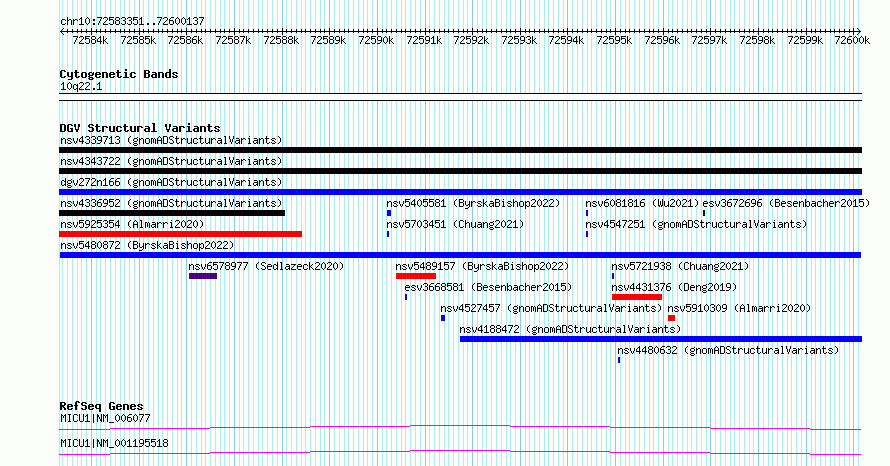Open nsv6081816 (Wu2021) label
The height and width of the screenshot is (466, 890).
click(642, 203)
